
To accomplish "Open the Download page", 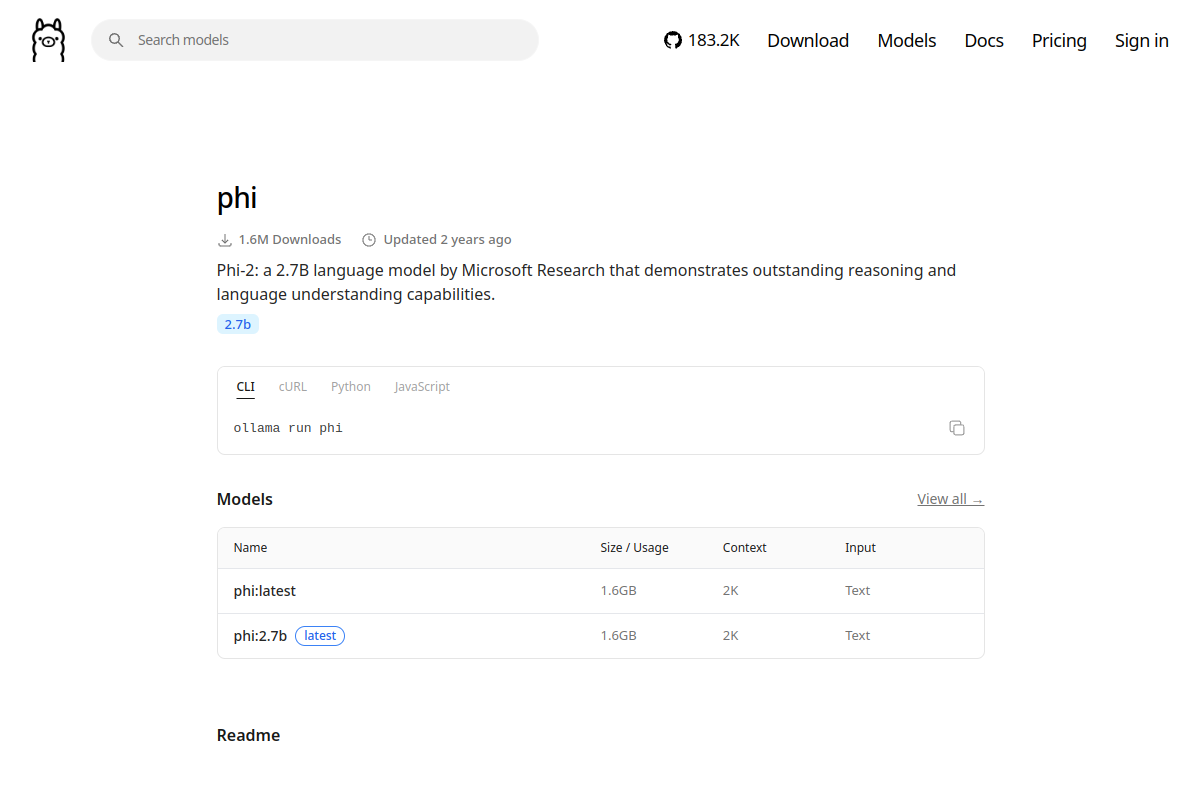I will pyautogui.click(x=808, y=40).
